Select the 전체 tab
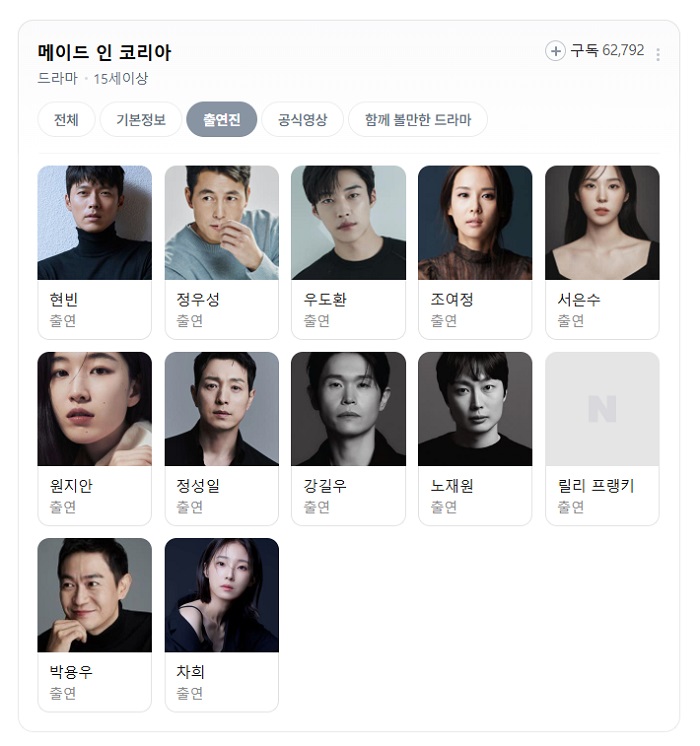The image size is (700, 746). 66,119
